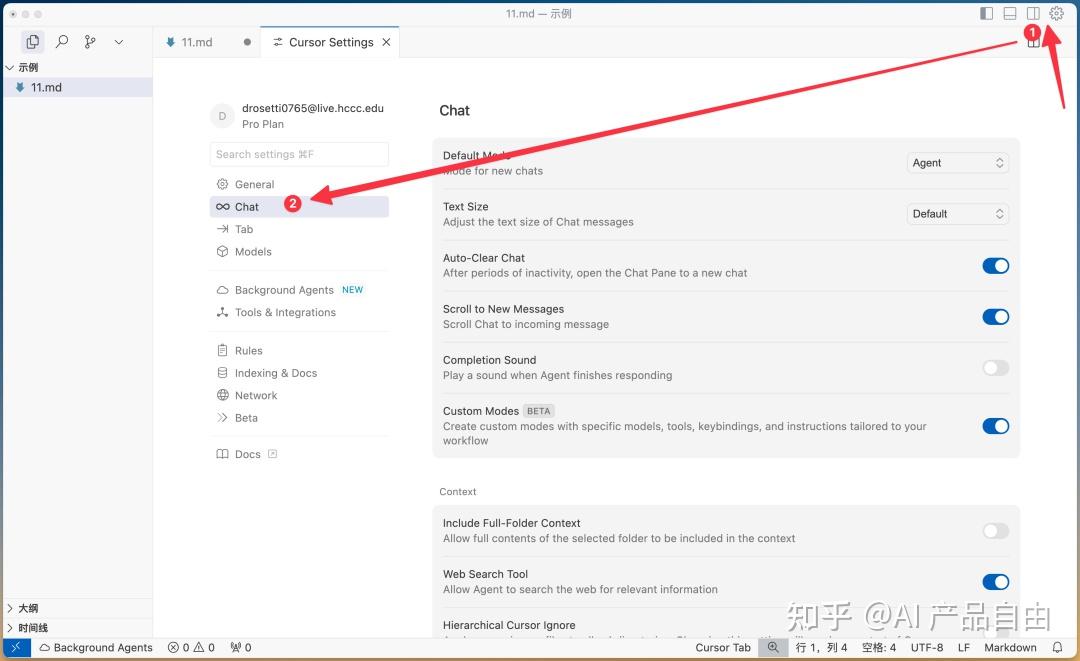Click Cursor Tab in status bar
Image resolution: width=1080 pixels, height=661 pixels.
[x=723, y=647]
